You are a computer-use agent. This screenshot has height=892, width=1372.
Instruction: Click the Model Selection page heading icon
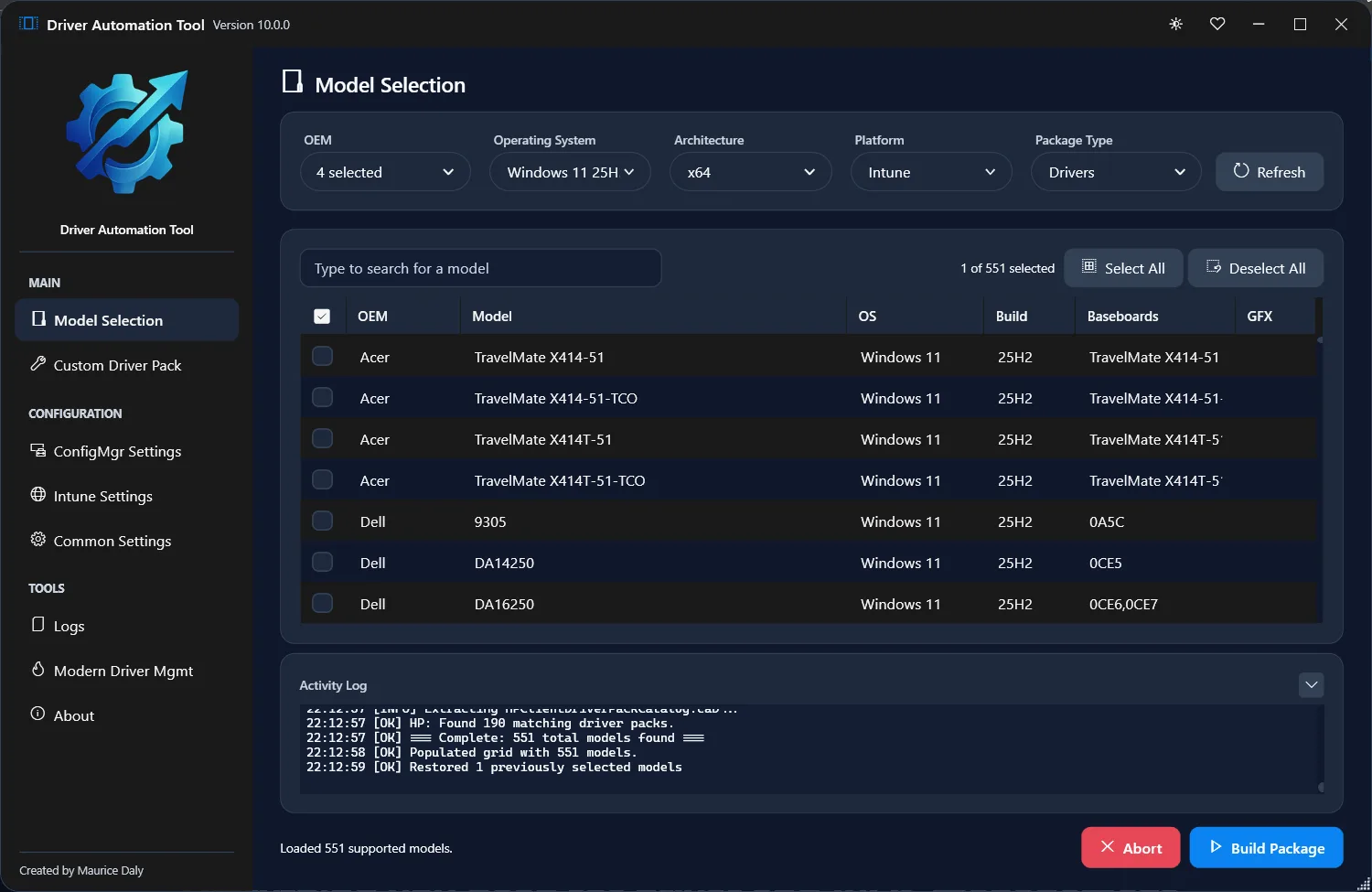pyautogui.click(x=293, y=81)
